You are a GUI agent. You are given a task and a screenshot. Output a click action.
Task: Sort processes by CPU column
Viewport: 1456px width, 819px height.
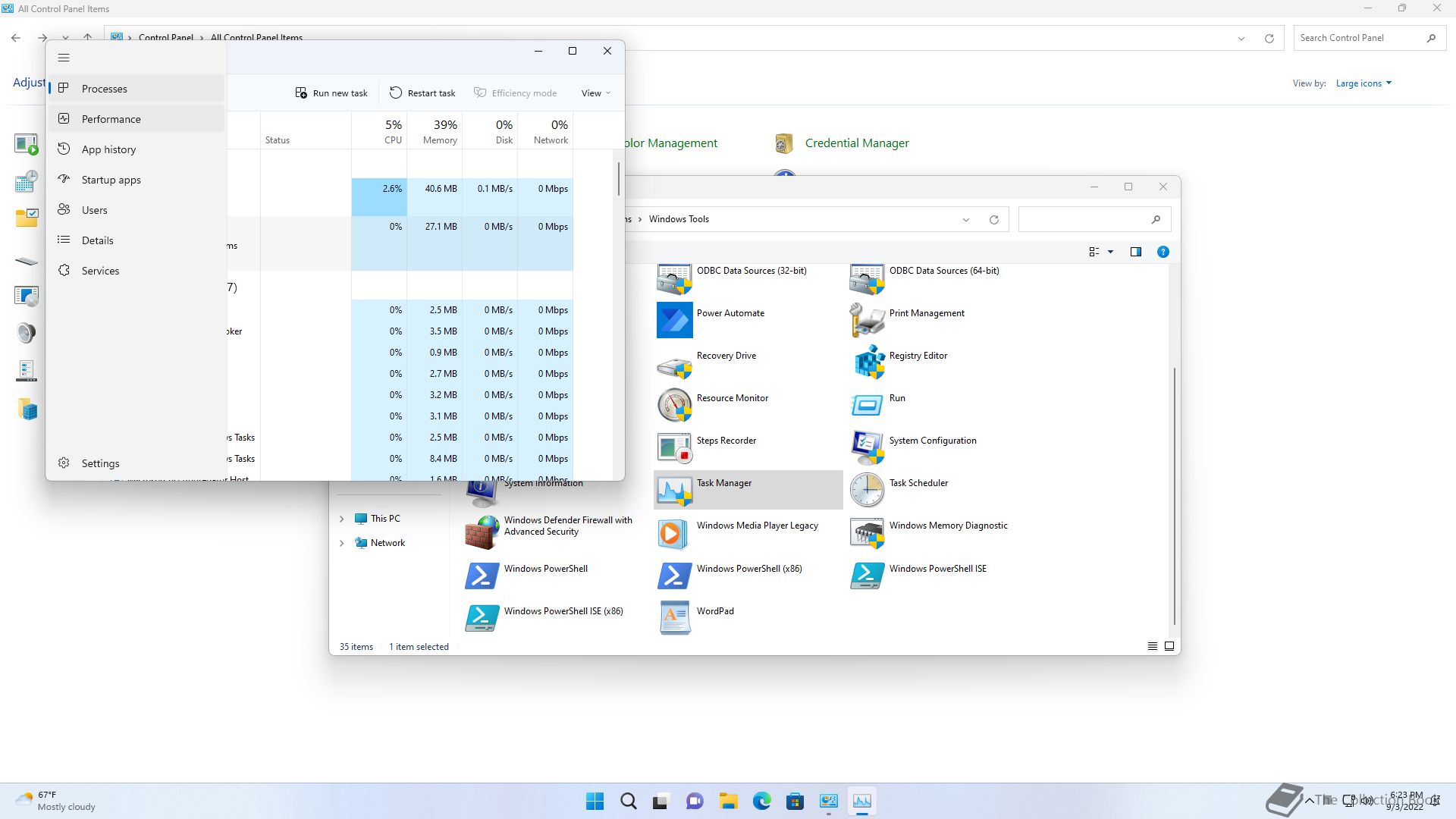pos(379,130)
